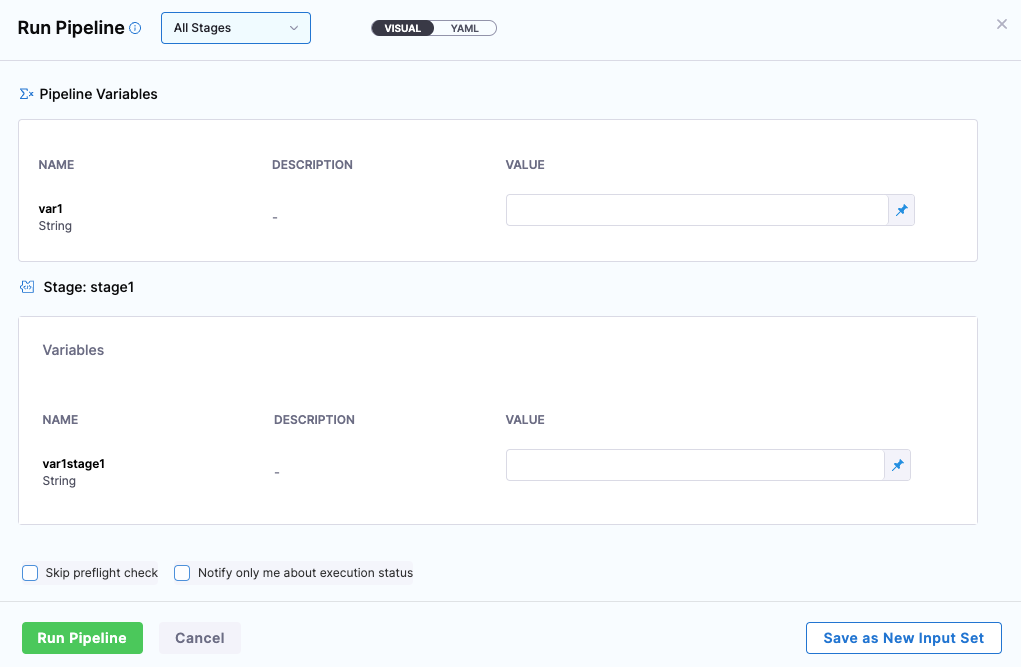Image resolution: width=1021 pixels, height=667 pixels.
Task: Open the All Stages dropdown
Action: tap(235, 28)
